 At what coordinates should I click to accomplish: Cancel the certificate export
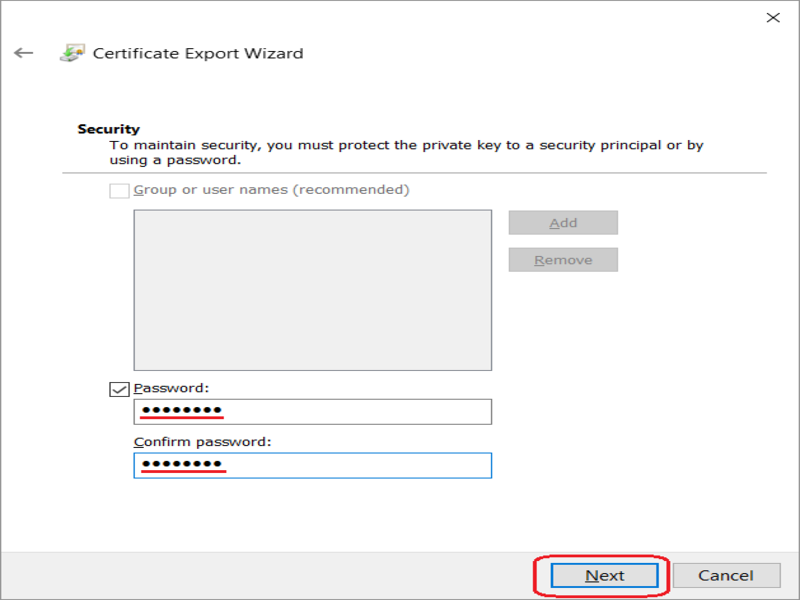pos(726,576)
